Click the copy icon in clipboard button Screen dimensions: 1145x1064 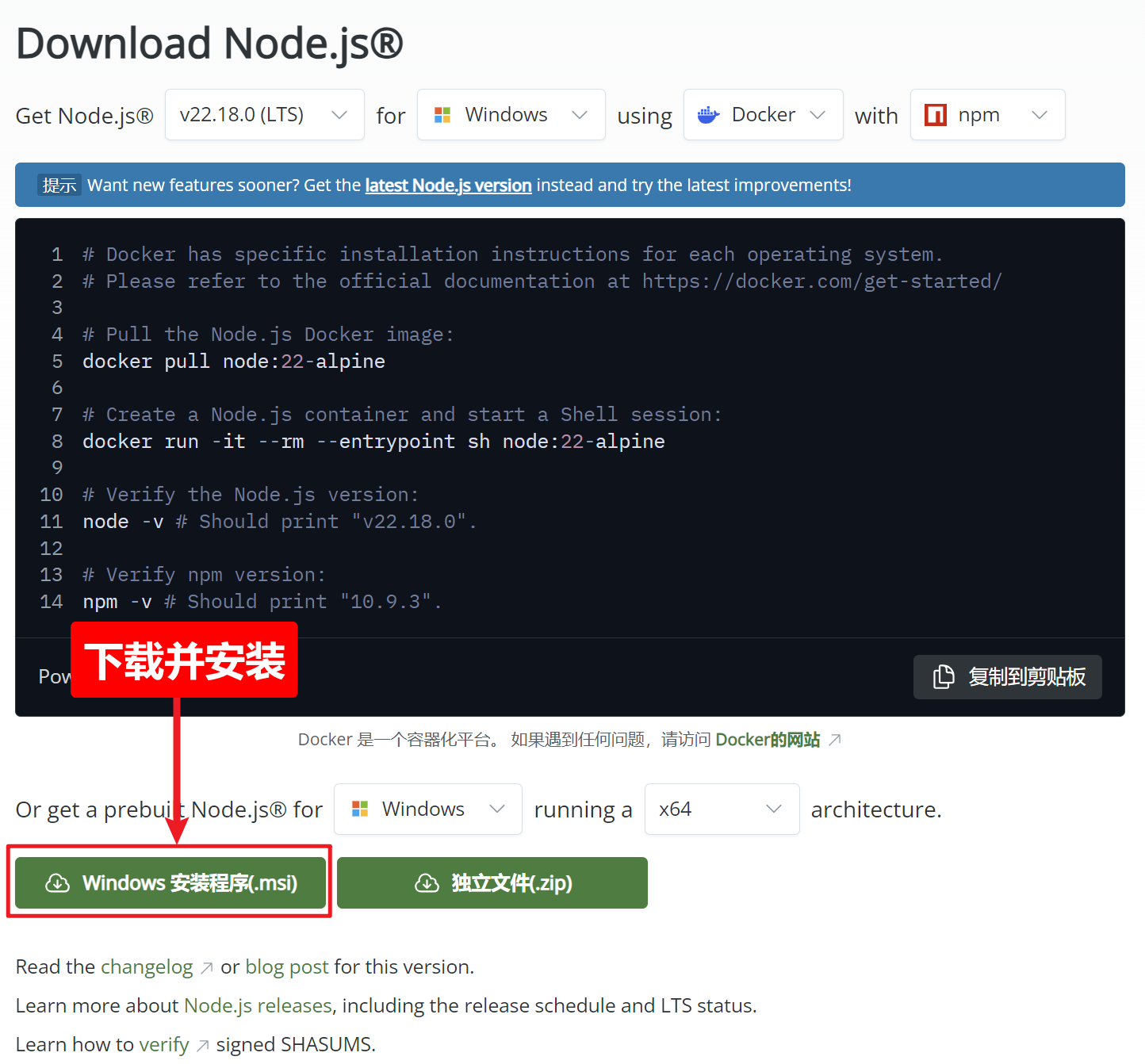tap(944, 677)
